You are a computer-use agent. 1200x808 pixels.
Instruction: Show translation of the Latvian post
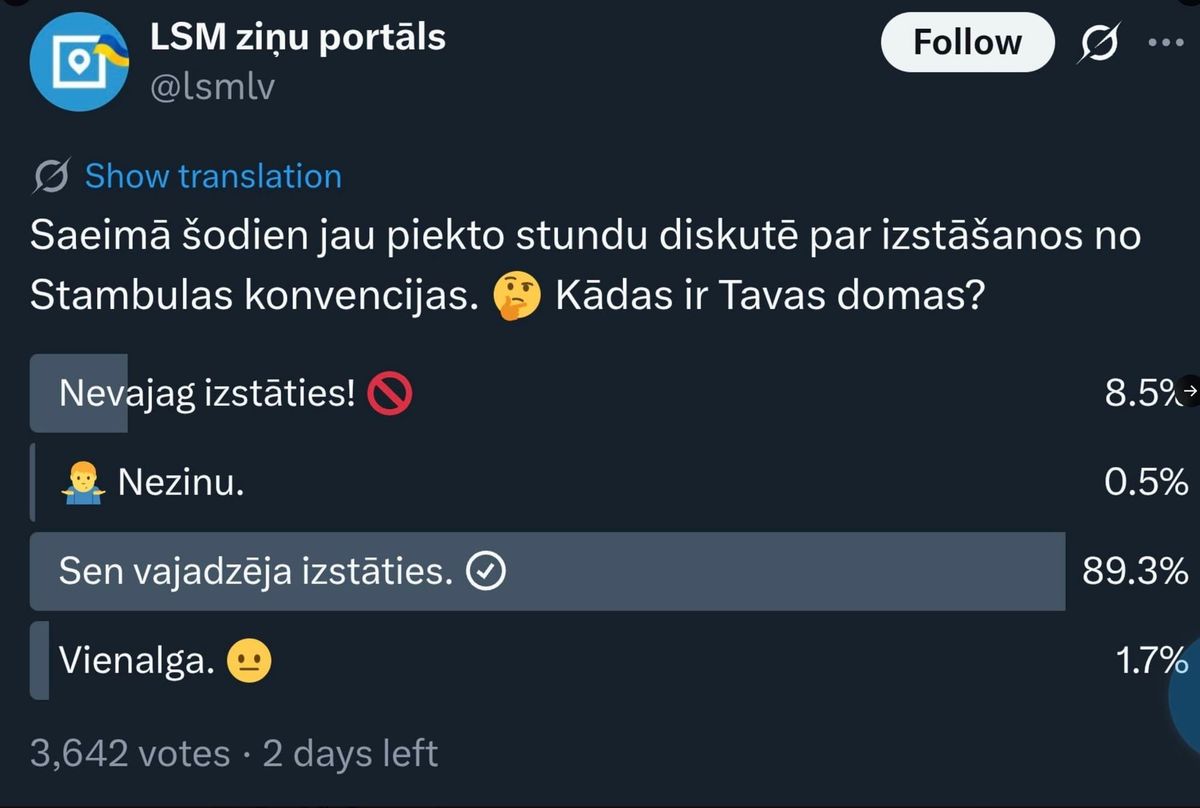pyautogui.click(x=211, y=175)
